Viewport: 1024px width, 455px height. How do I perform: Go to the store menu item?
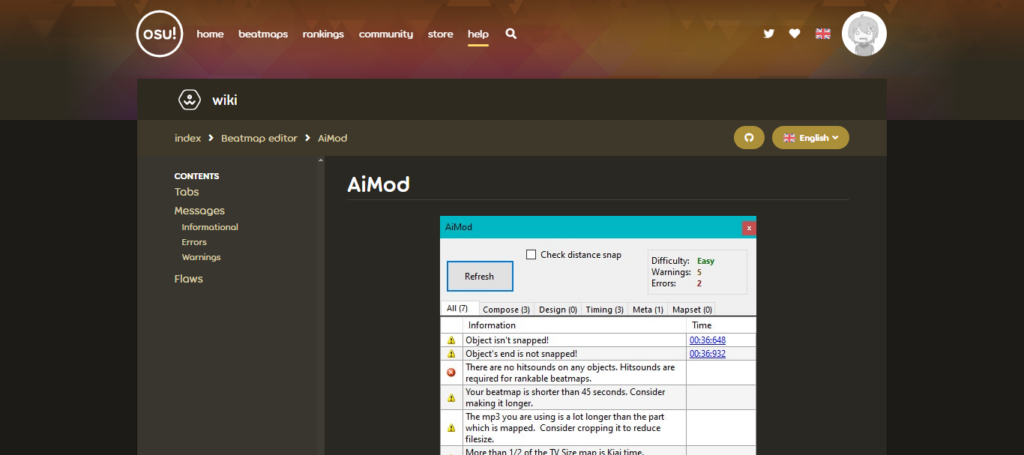[x=440, y=34]
